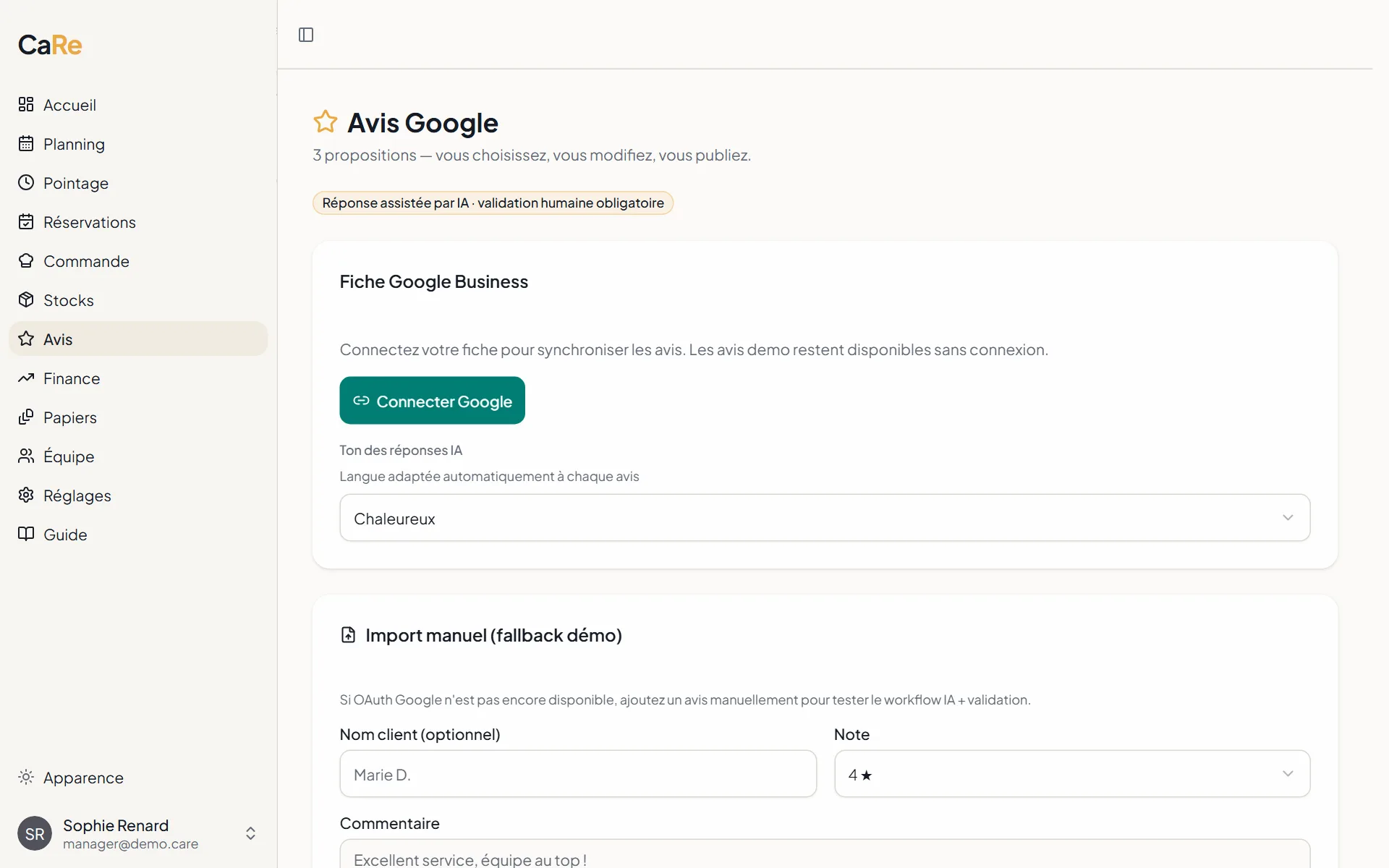Open Apparence theme options
This screenshot has height=868, width=1389.
pos(138,777)
